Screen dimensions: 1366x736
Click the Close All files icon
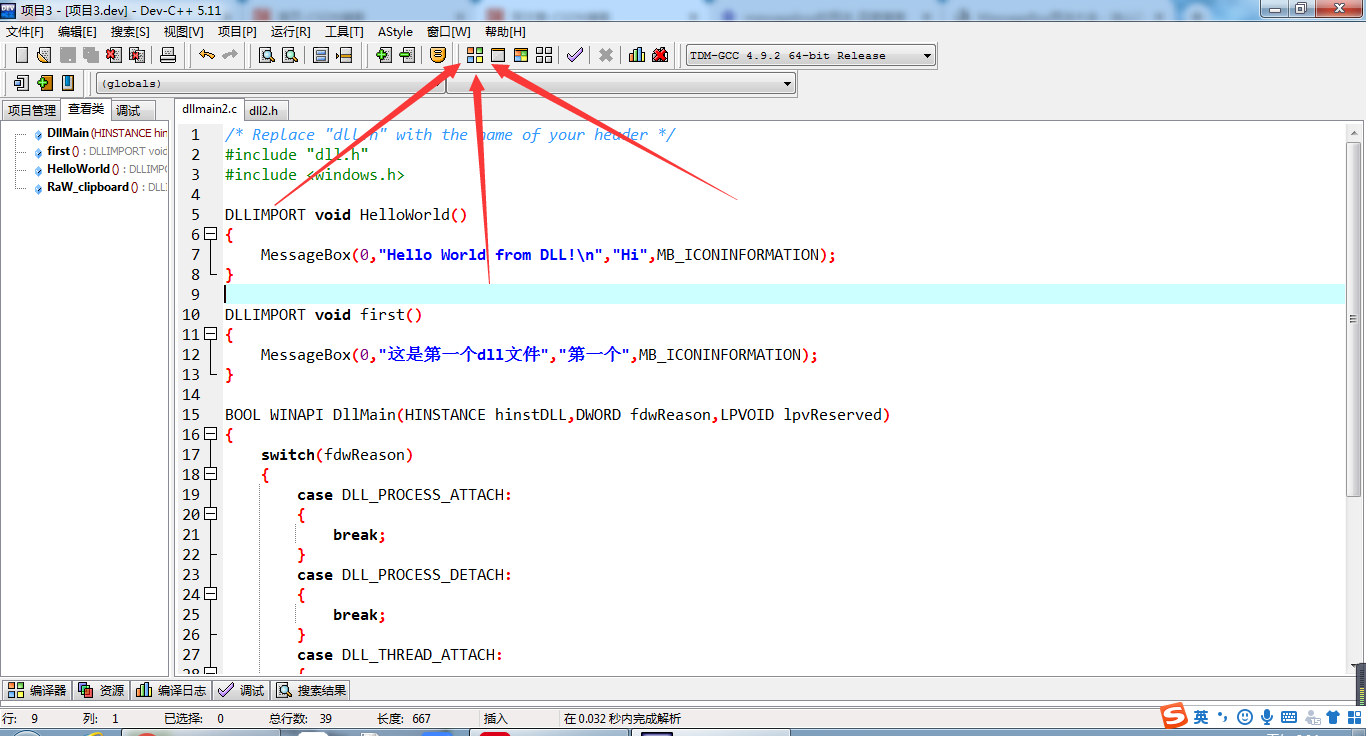coord(136,55)
